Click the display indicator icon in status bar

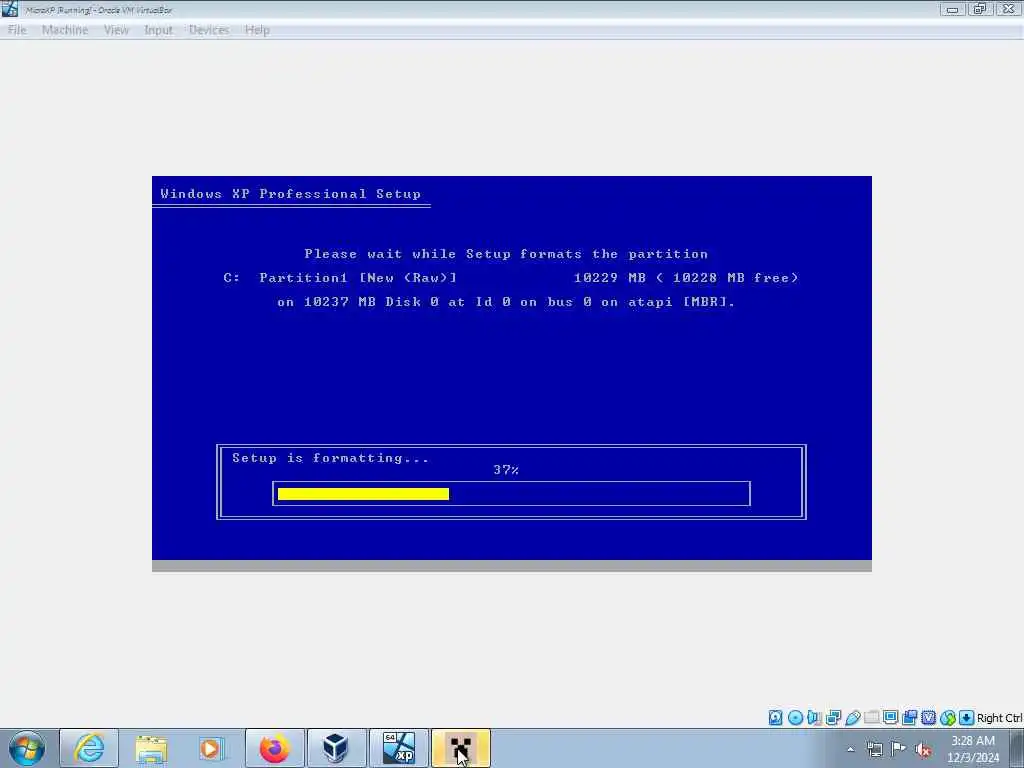[x=890, y=718]
